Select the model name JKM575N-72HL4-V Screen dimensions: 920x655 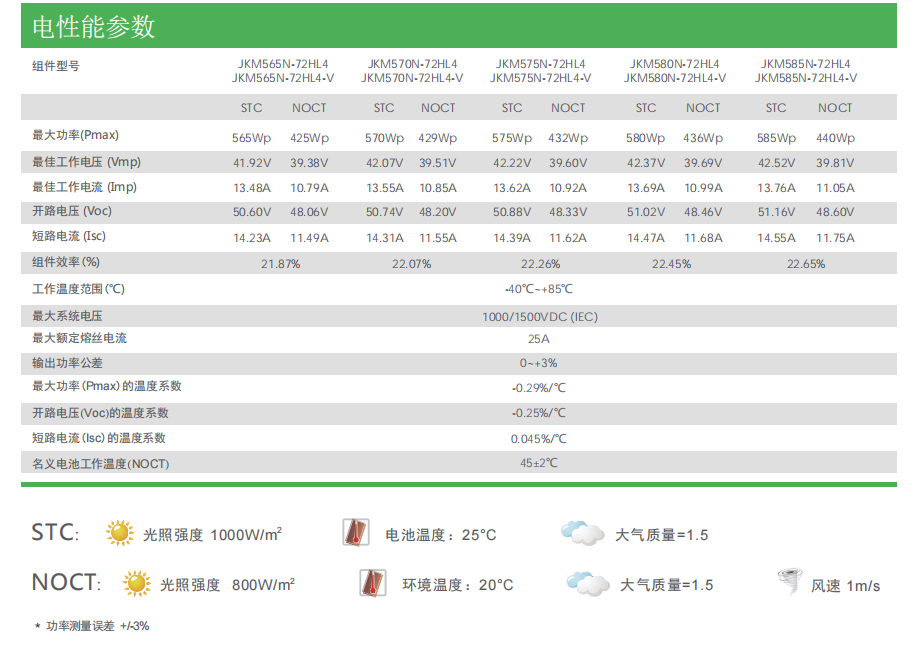pos(540,78)
